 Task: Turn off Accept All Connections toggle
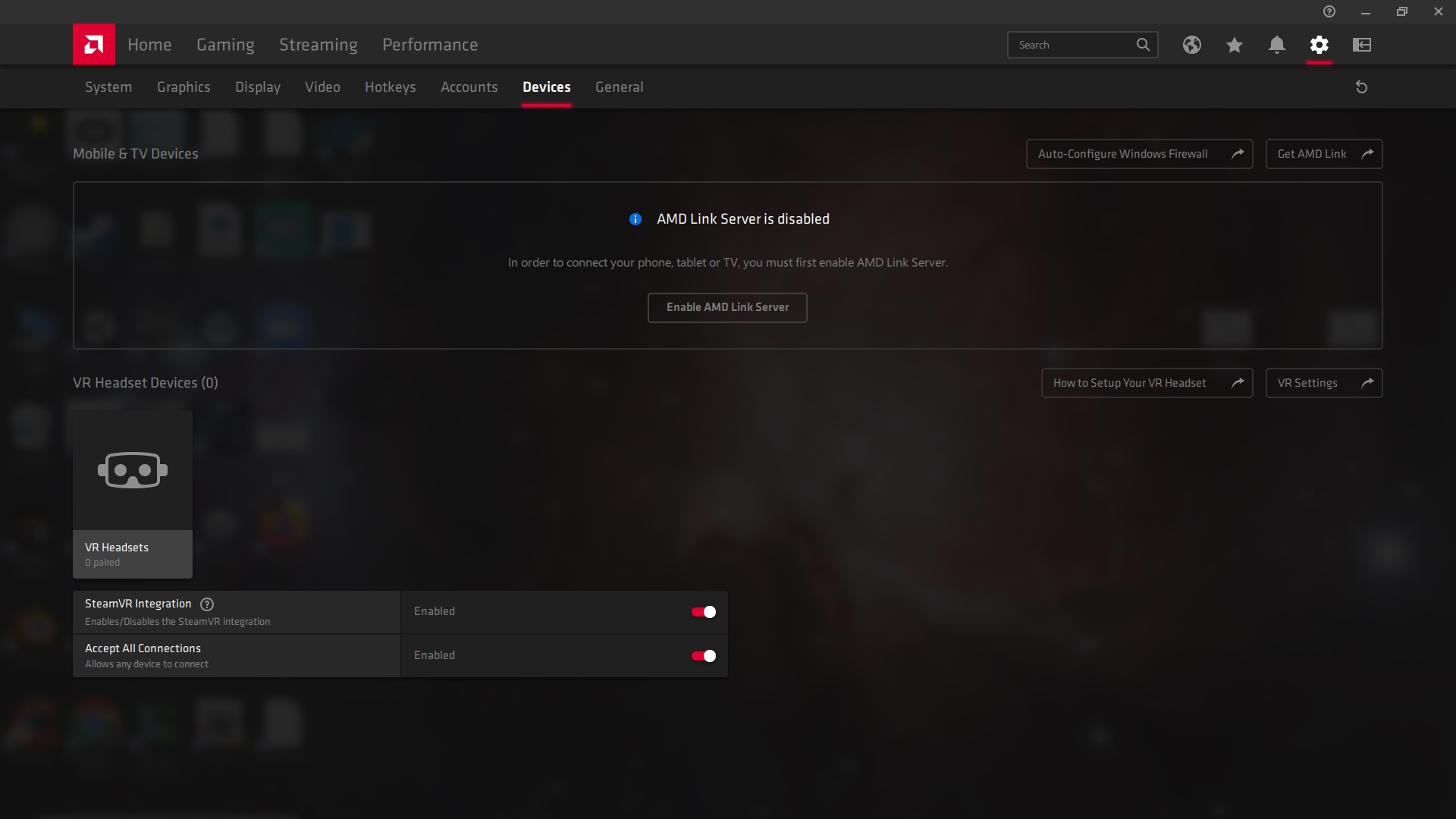pyautogui.click(x=703, y=656)
